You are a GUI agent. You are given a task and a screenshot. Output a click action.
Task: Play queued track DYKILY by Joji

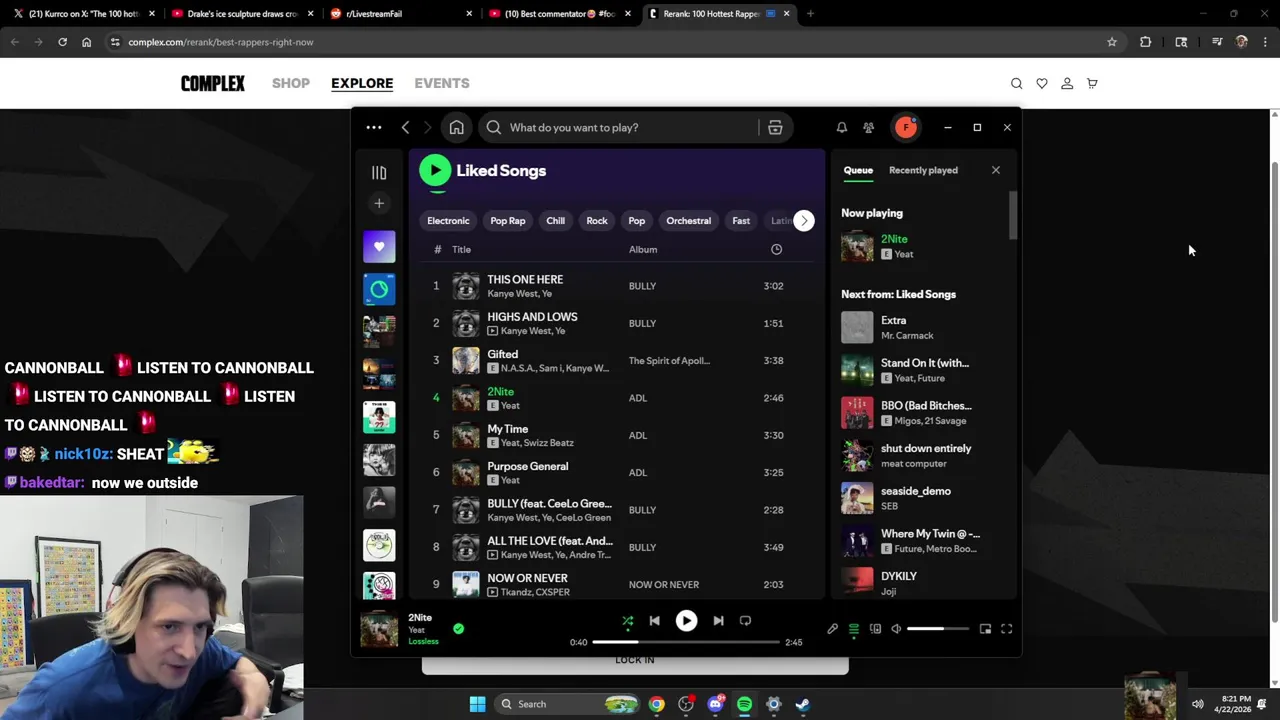[920, 583]
